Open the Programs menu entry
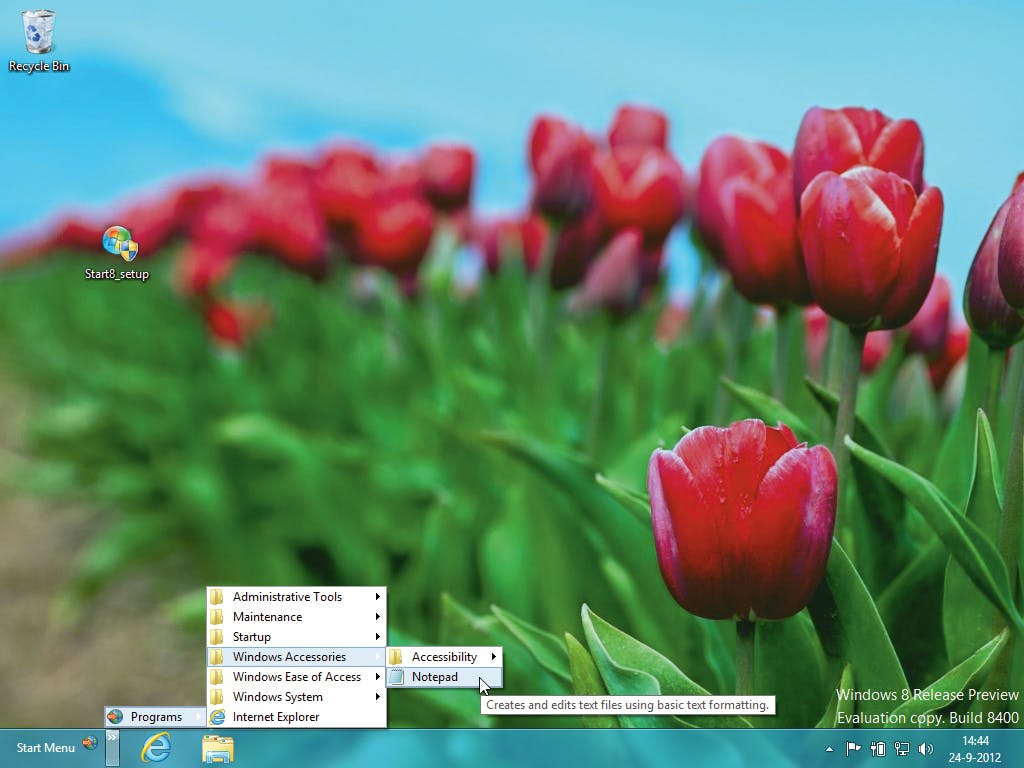Viewport: 1024px width, 768px height. pos(155,717)
